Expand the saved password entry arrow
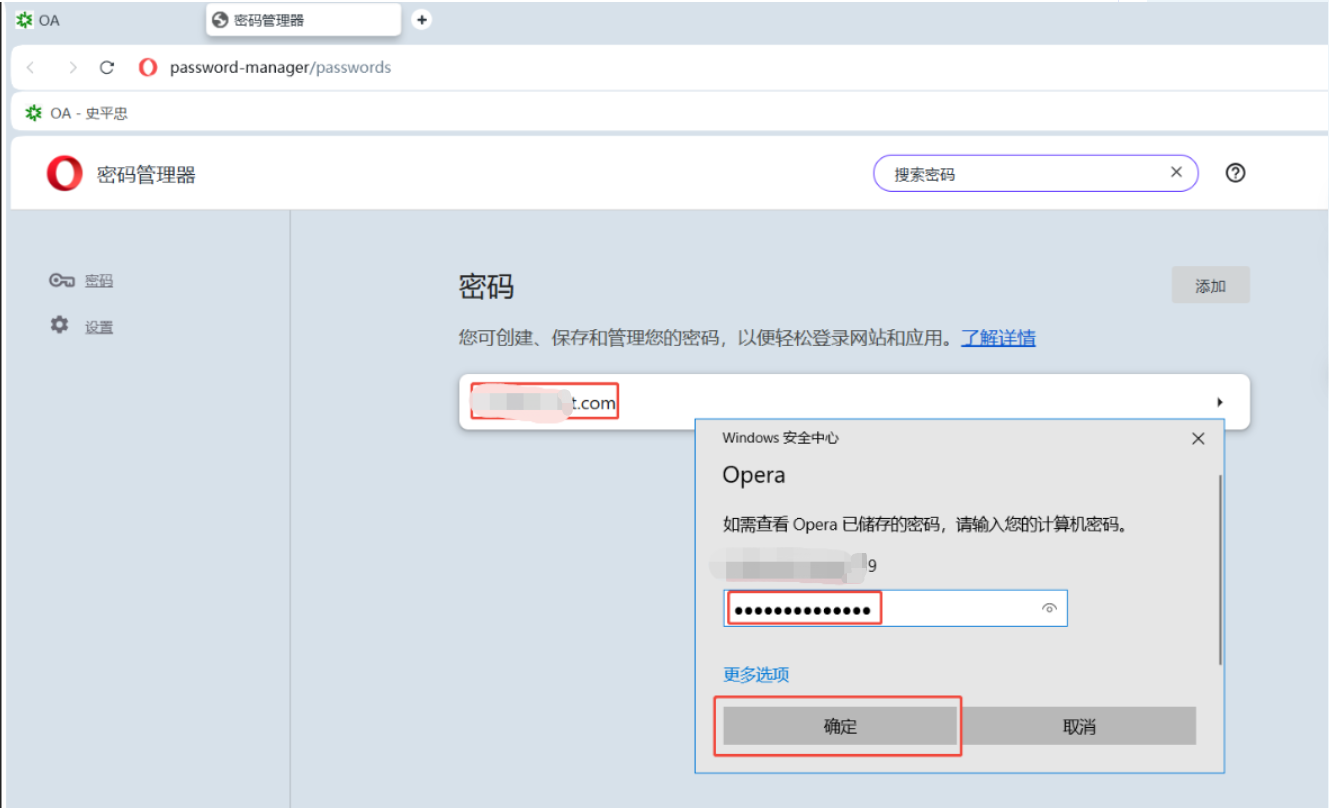This screenshot has height=808, width=1329. (x=1220, y=402)
